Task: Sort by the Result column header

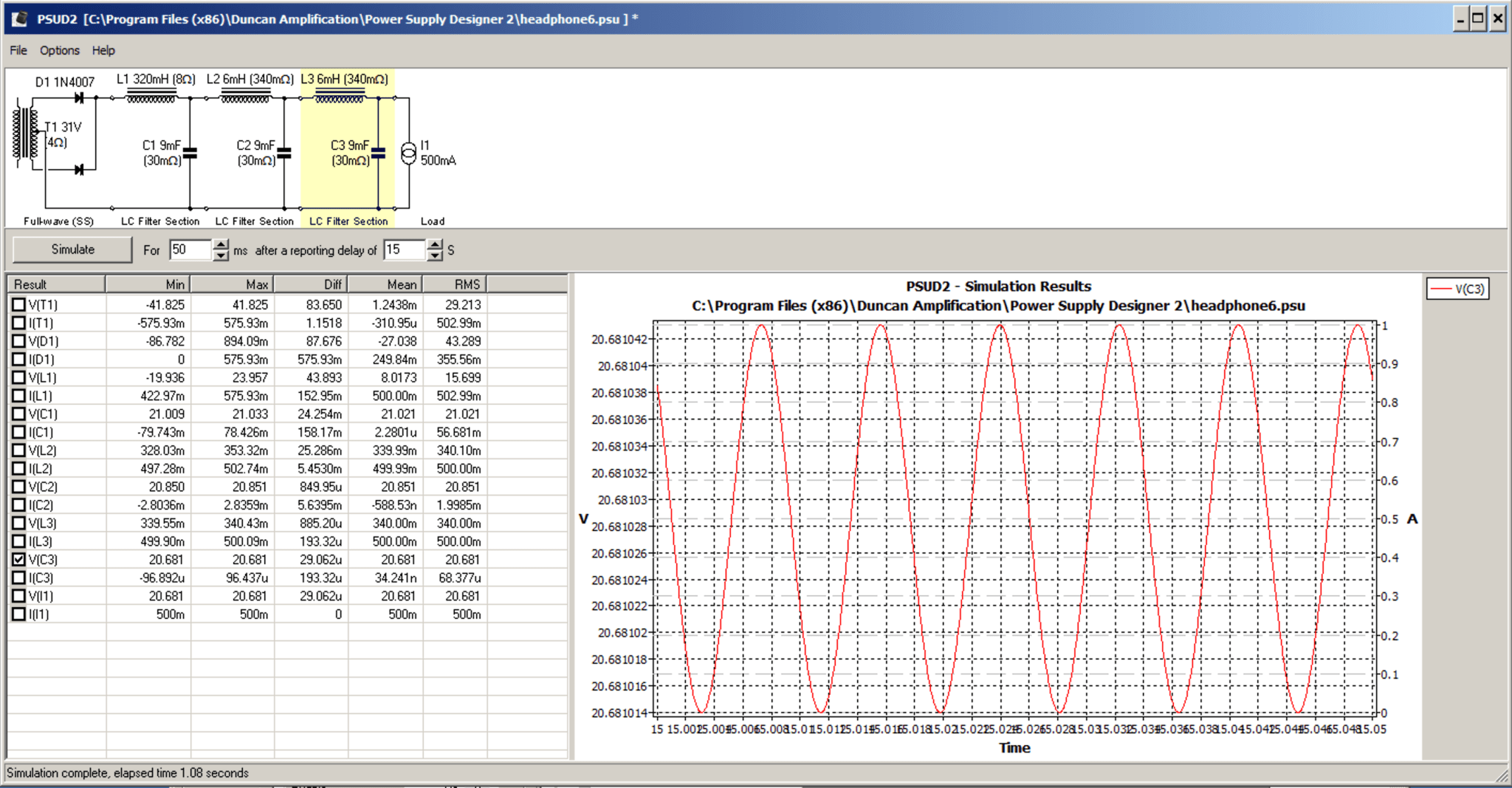Action: coord(57,284)
